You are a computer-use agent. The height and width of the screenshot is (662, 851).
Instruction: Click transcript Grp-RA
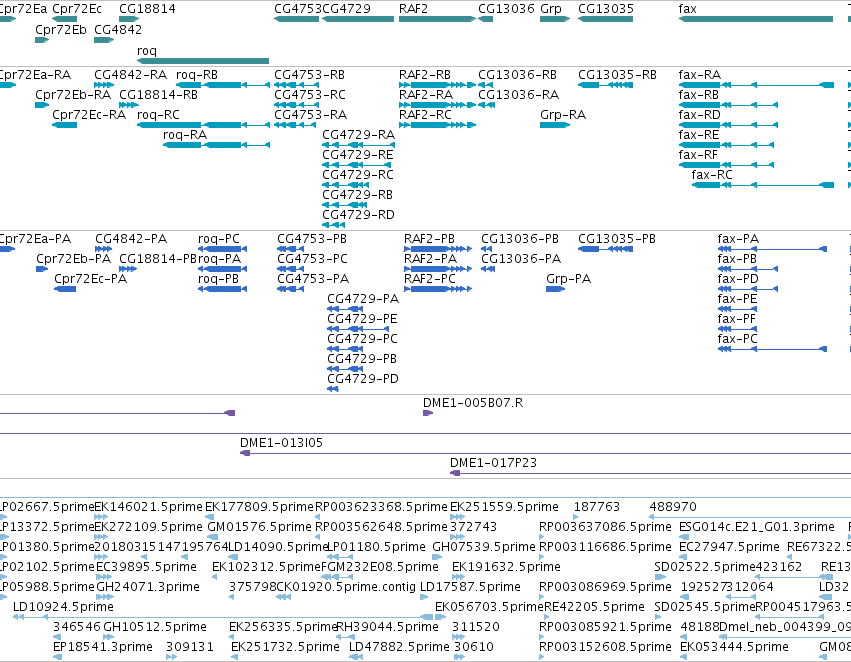click(563, 115)
